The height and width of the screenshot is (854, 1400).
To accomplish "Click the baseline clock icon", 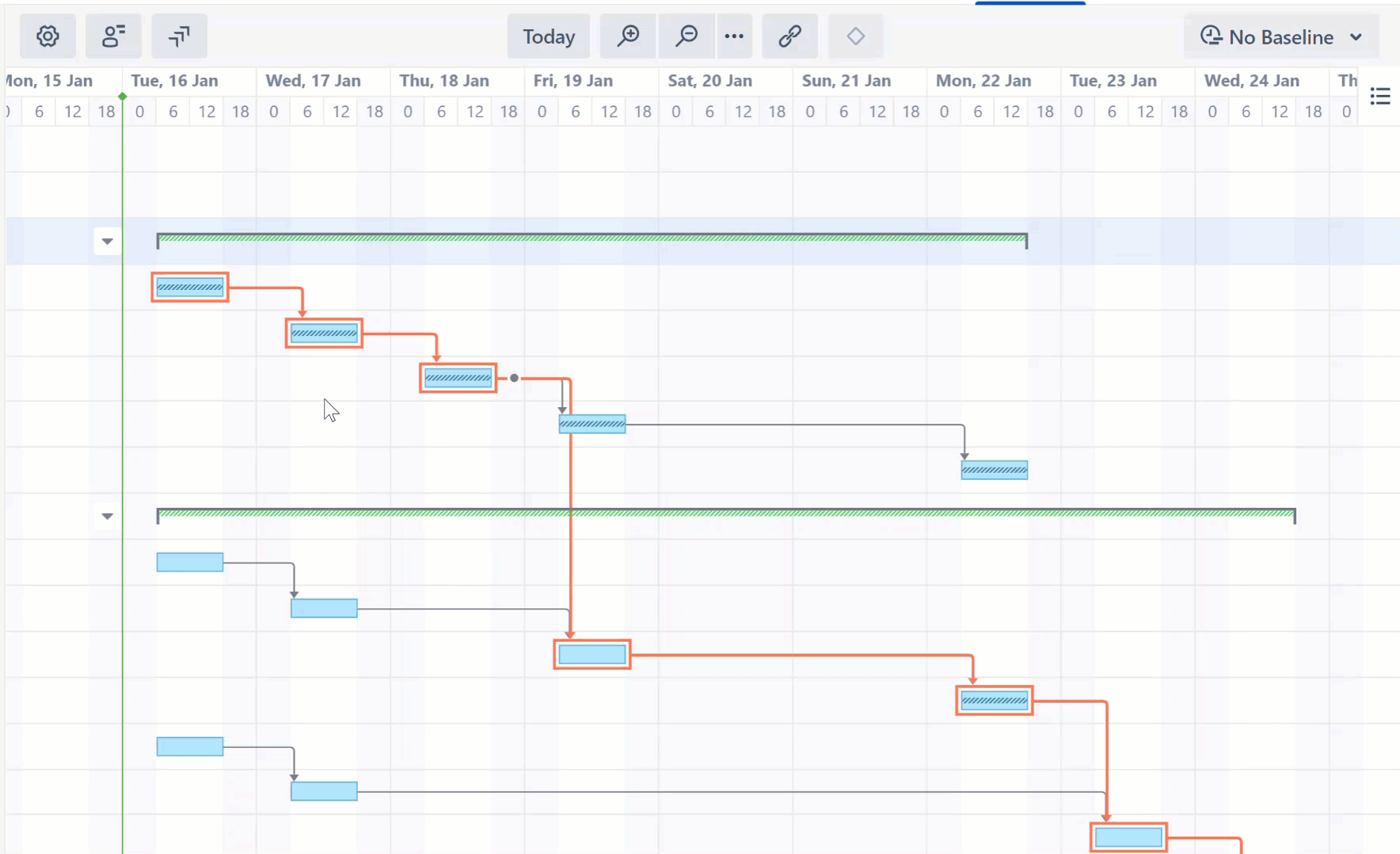I will click(1210, 36).
